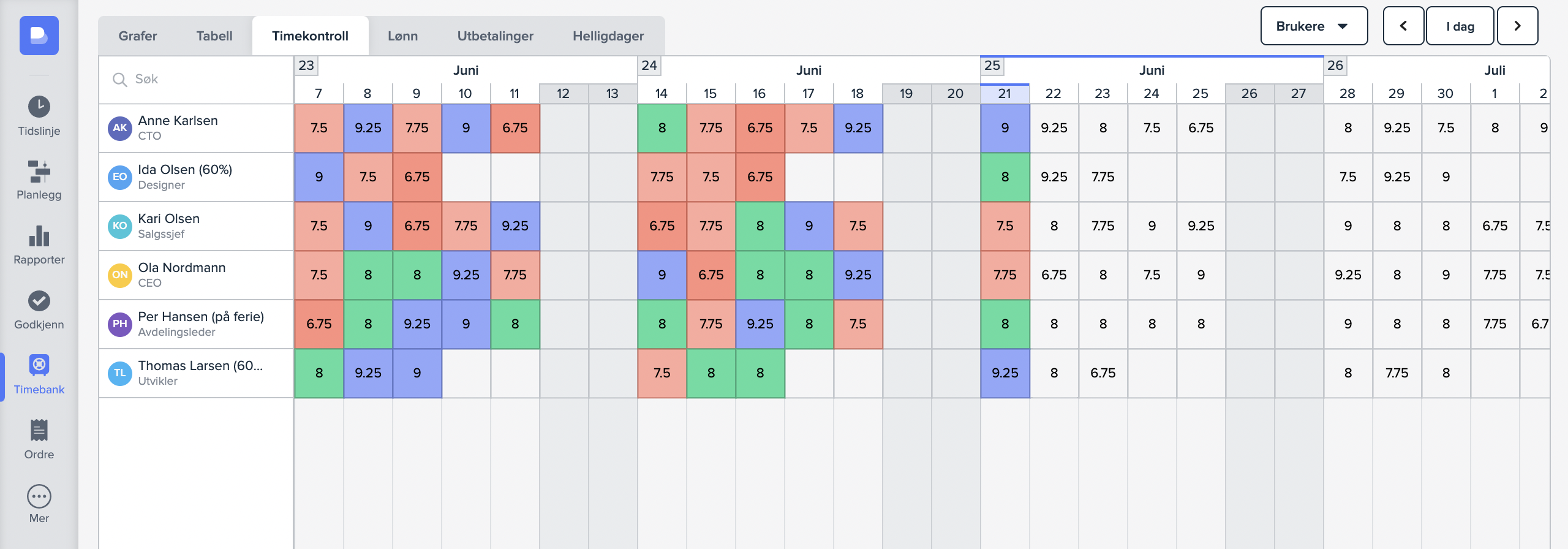Open the Mer ellipsis icon
Screen dimensions: 1568x549
(39, 496)
